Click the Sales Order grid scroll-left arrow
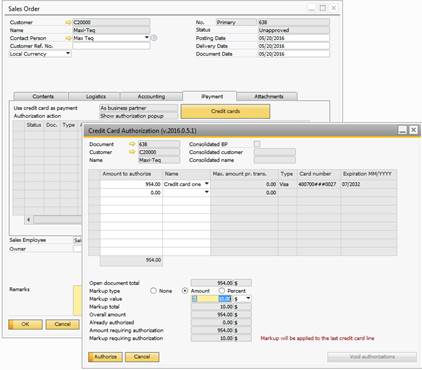This screenshot has height=370, width=422. click(29, 220)
